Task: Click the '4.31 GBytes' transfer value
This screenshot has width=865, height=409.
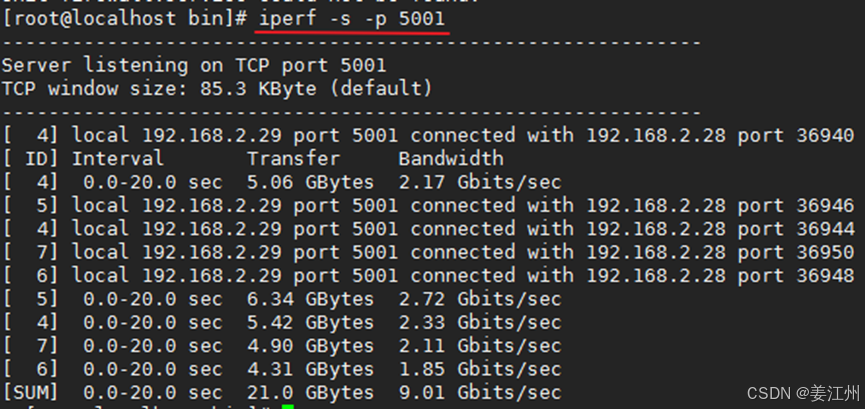Action: click(310, 369)
